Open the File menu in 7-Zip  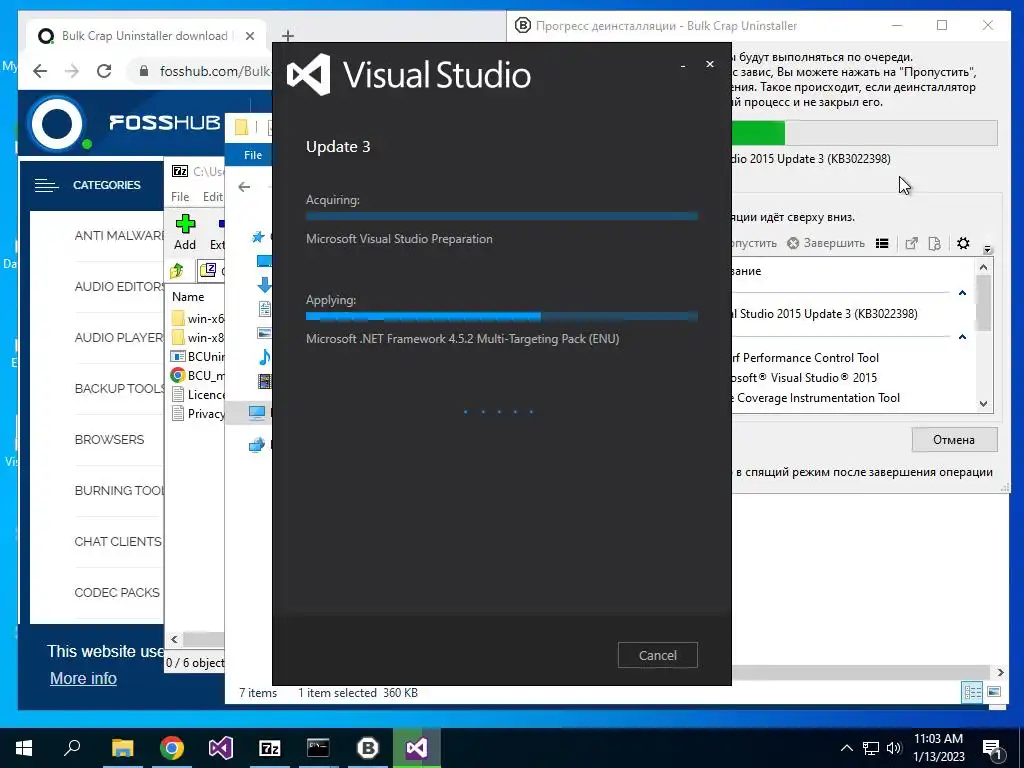click(180, 197)
